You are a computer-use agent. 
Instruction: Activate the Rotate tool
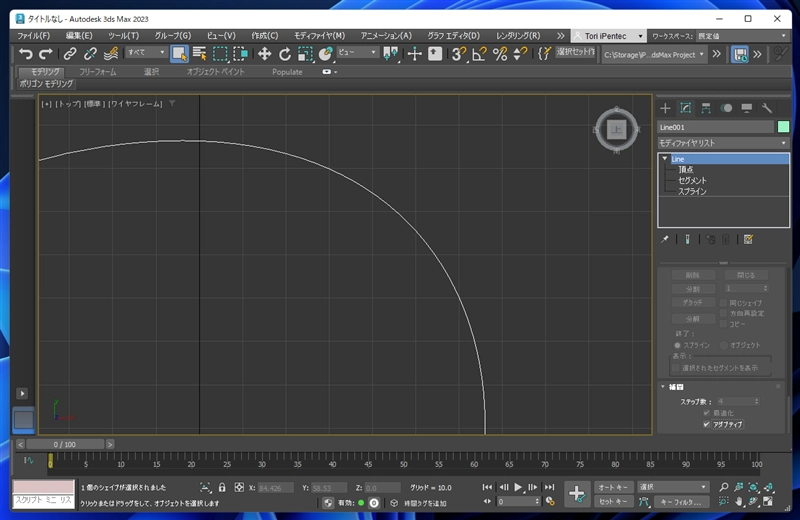tap(285, 54)
